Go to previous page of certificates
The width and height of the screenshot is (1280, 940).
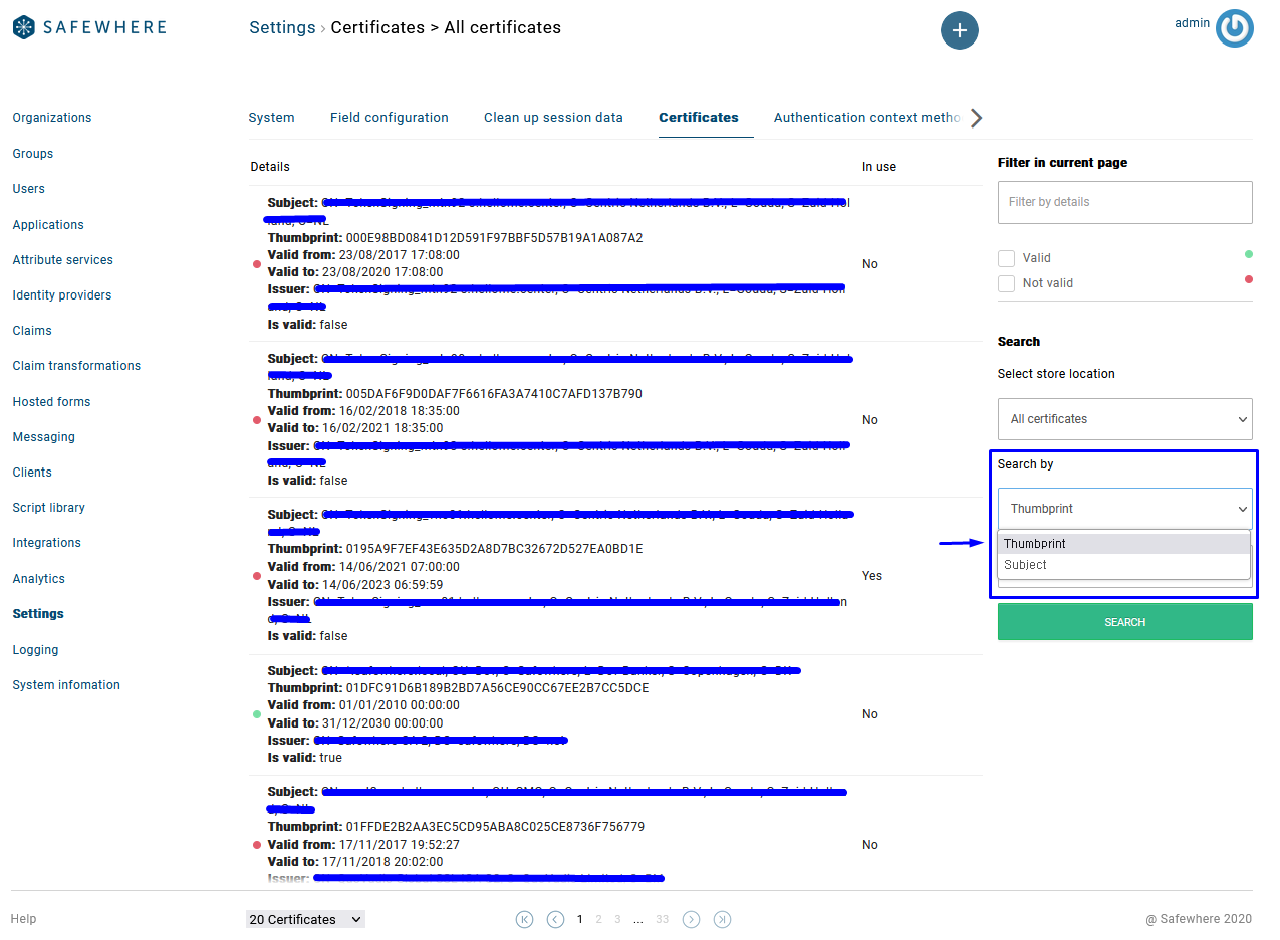pyautogui.click(x=555, y=919)
